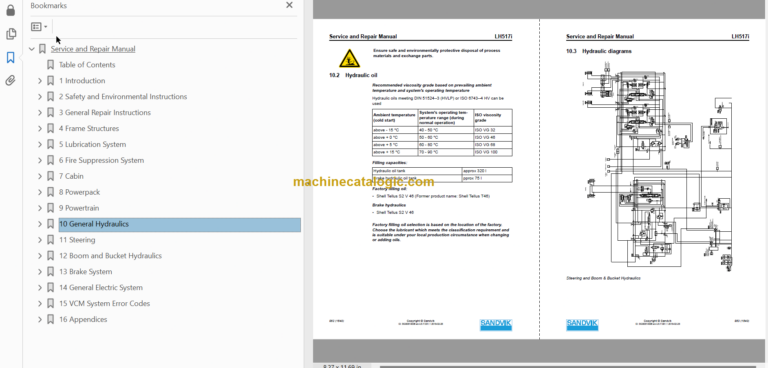Collapse the Service and Repair Manual bookmark
The width and height of the screenshot is (768, 368).
pyautogui.click(x=32, y=49)
